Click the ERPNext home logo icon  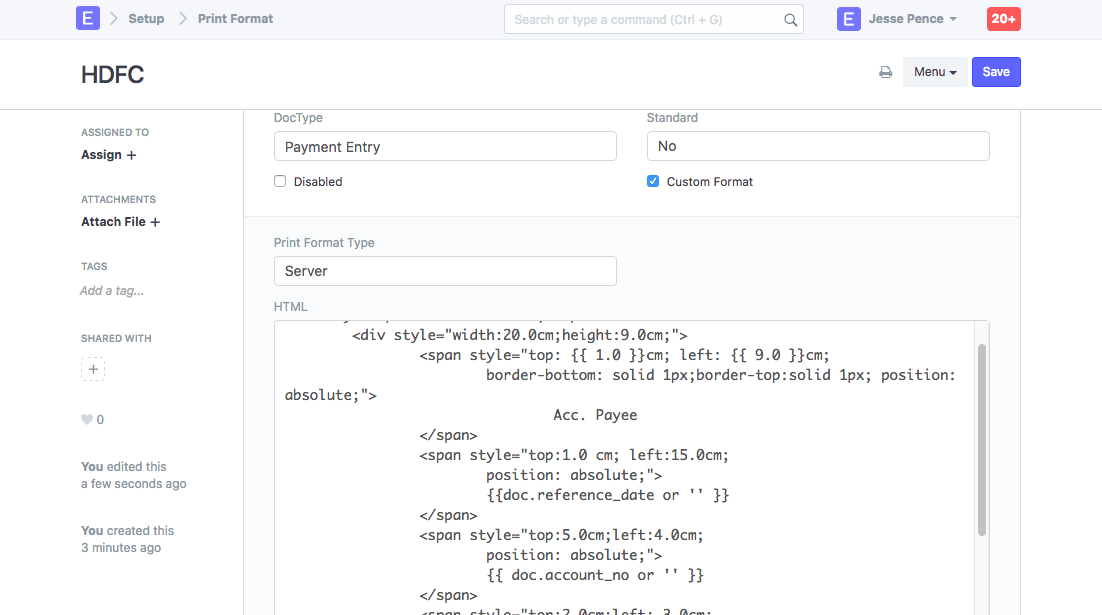point(88,18)
